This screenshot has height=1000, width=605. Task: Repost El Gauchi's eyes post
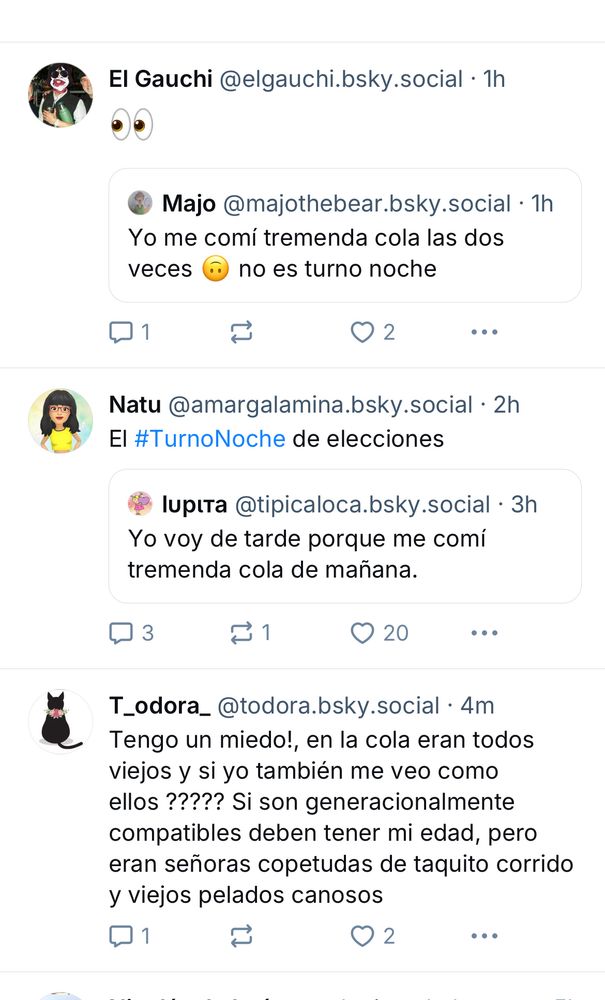pos(241,332)
